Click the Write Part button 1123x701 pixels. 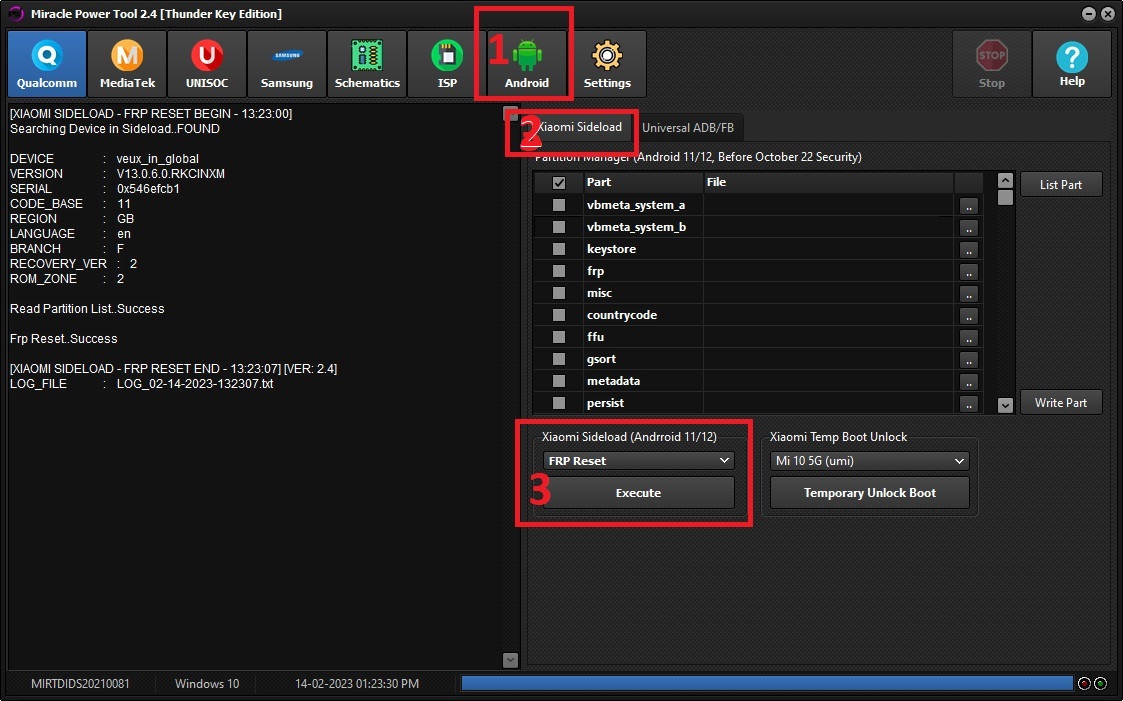(x=1061, y=402)
